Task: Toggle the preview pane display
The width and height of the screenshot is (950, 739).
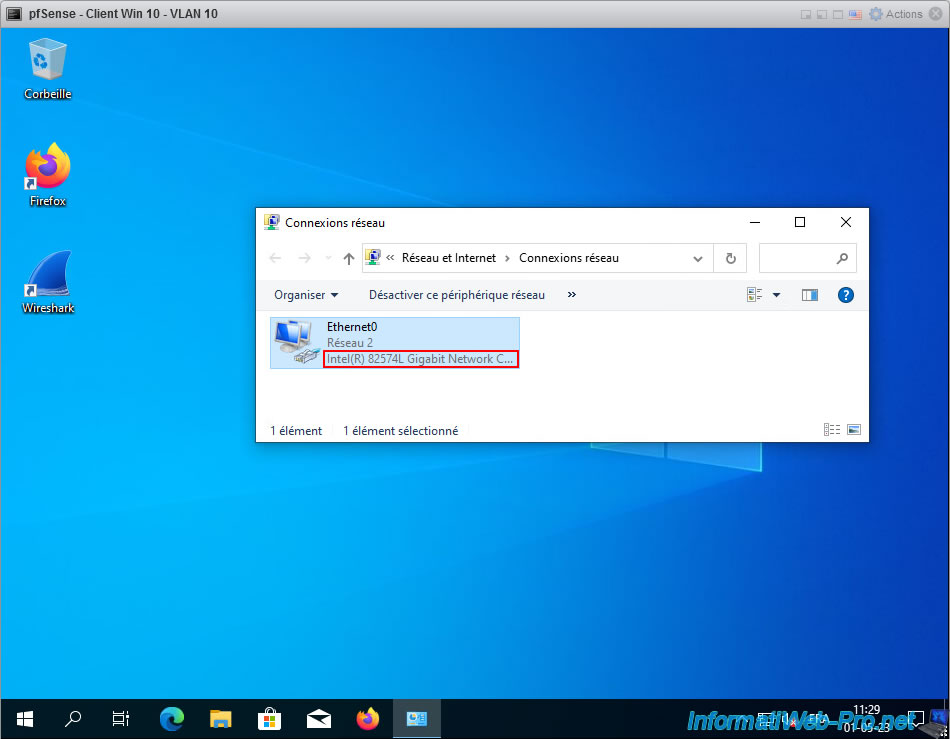Action: 810,295
